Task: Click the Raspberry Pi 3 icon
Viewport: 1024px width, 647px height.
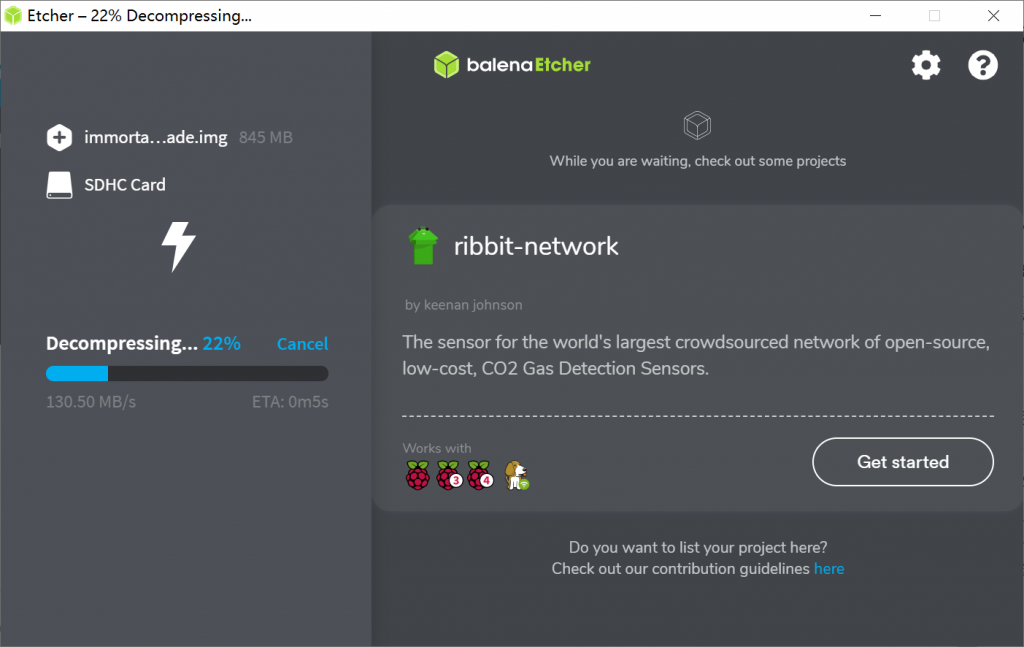Action: (449, 475)
